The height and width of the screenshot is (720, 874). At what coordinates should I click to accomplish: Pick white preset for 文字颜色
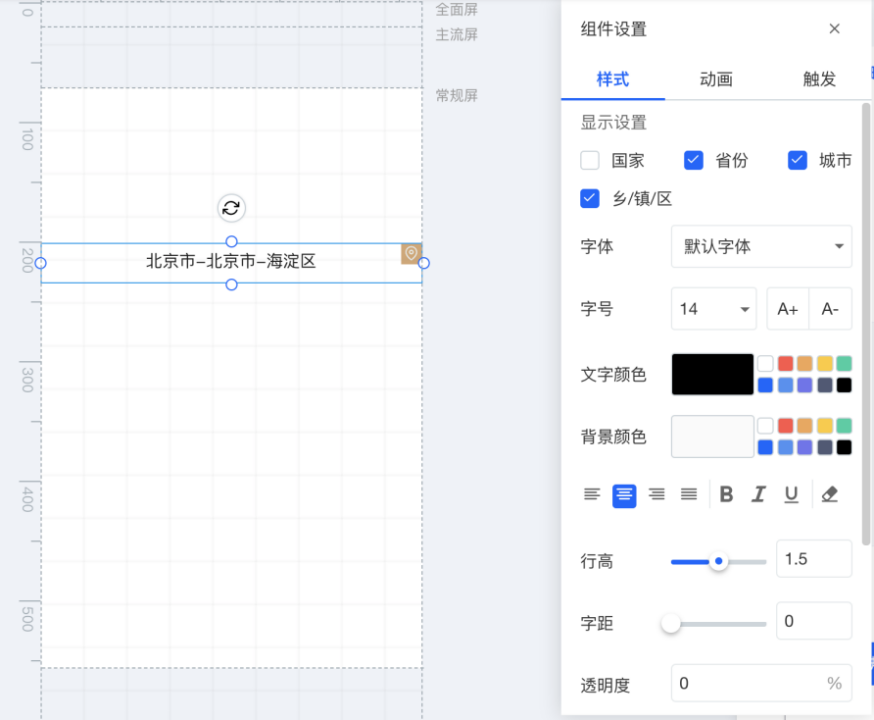tap(765, 364)
